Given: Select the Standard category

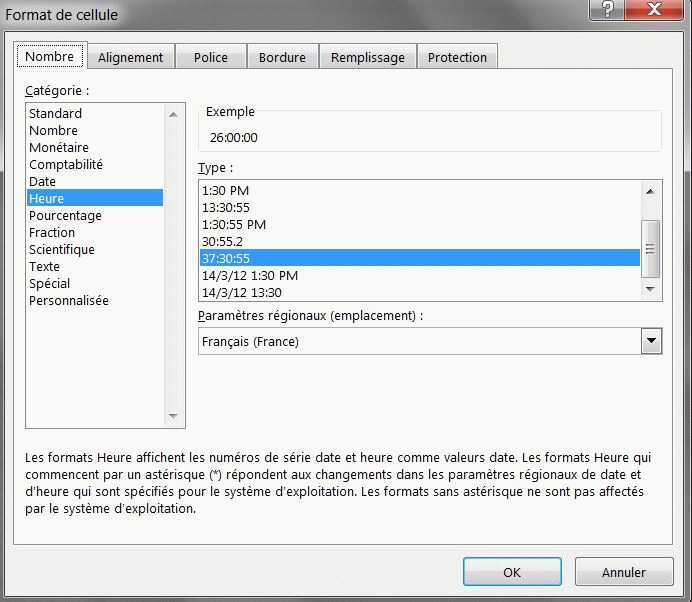Looking at the screenshot, I should click(94, 113).
